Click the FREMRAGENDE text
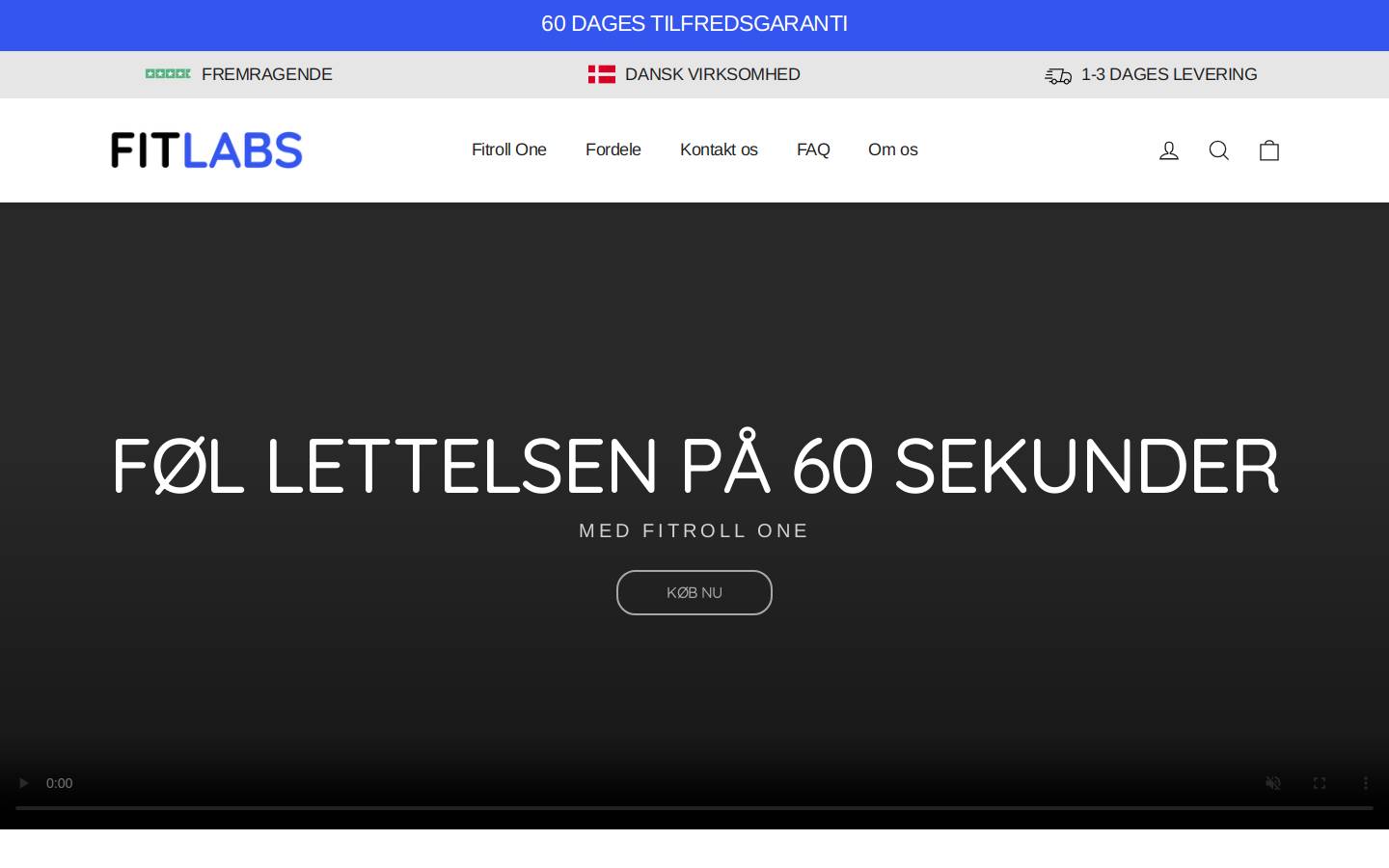Image resolution: width=1389 pixels, height=868 pixels. (267, 74)
